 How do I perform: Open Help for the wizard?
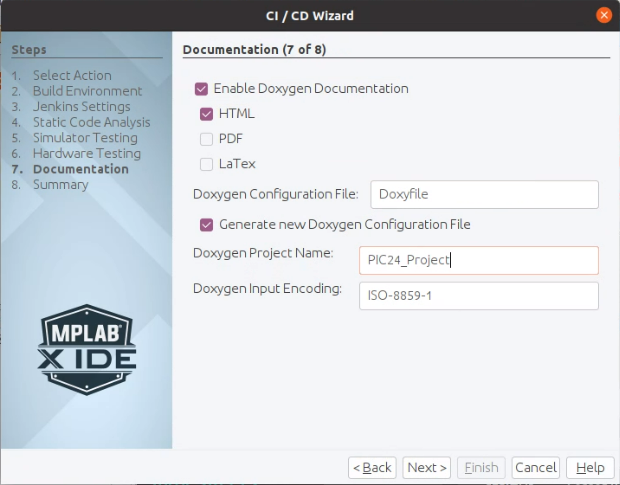590,467
